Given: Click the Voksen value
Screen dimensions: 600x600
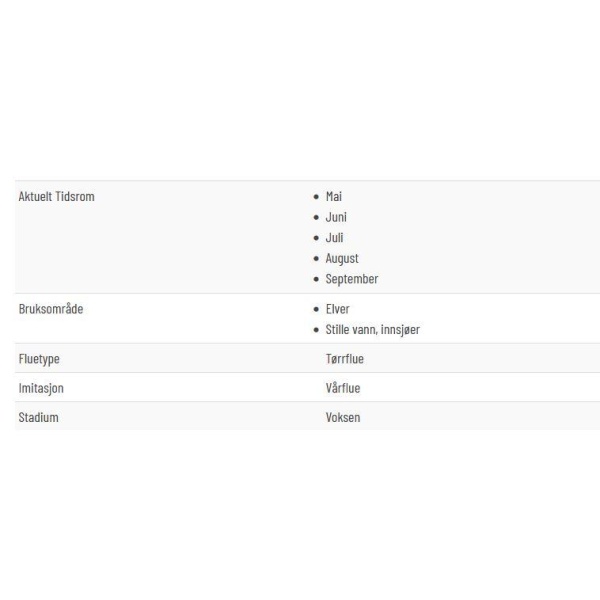Looking at the screenshot, I should pyautogui.click(x=343, y=417).
